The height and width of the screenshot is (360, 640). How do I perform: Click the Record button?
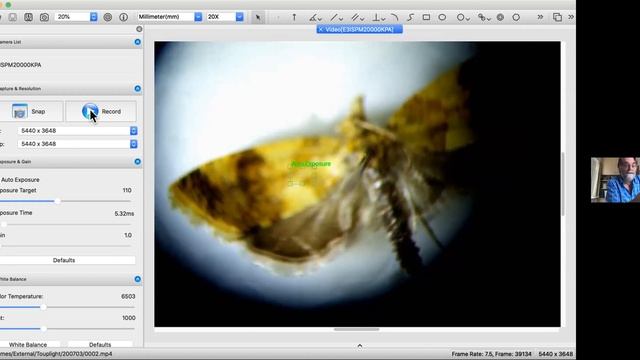point(101,111)
